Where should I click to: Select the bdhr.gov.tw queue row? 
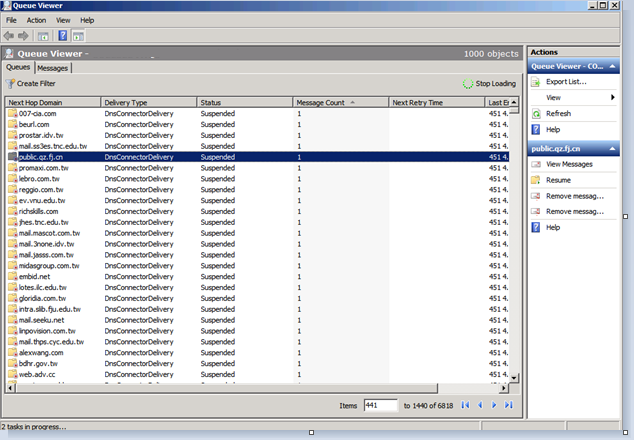(x=258, y=363)
